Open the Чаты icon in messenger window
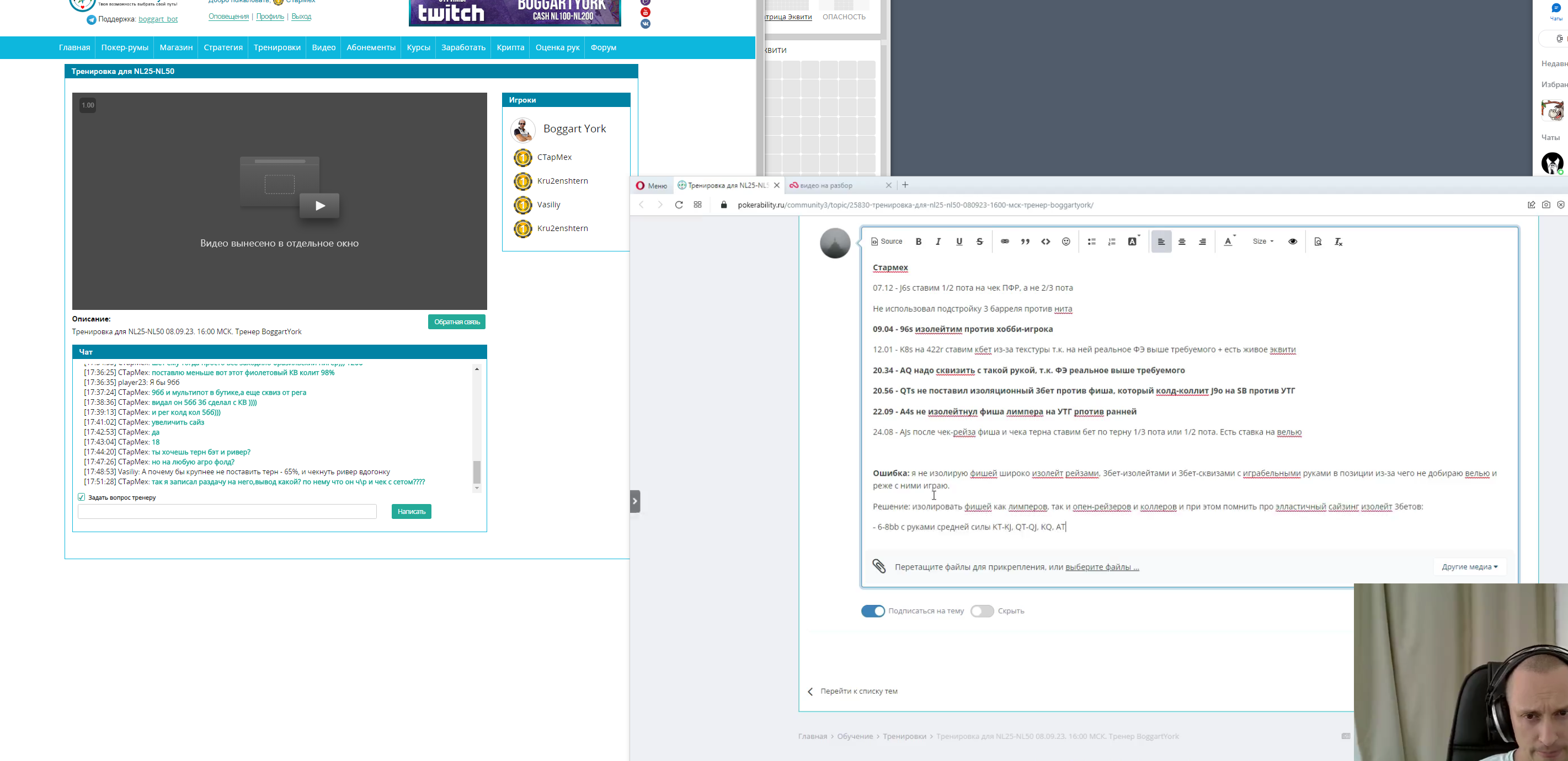 [1556, 12]
